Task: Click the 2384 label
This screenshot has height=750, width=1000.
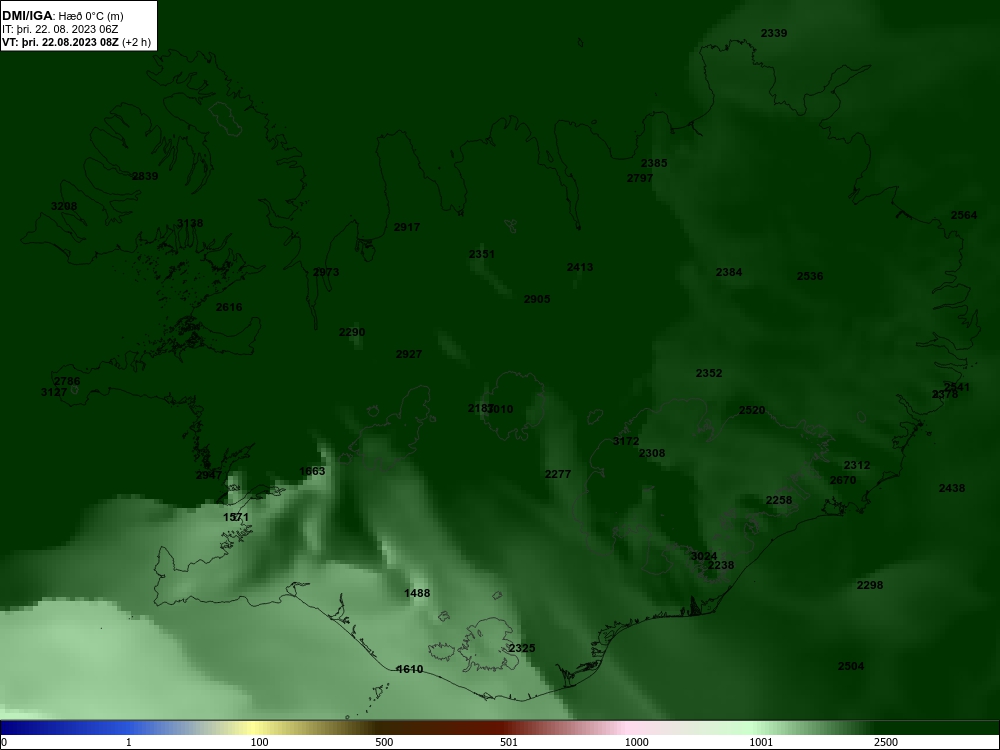Action: click(x=729, y=272)
